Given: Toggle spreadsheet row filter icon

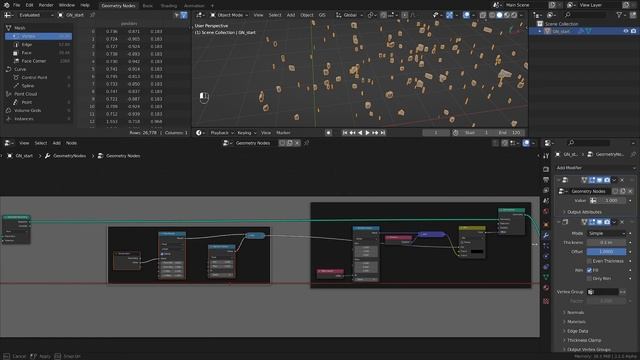Looking at the screenshot, I should (x=184, y=15).
